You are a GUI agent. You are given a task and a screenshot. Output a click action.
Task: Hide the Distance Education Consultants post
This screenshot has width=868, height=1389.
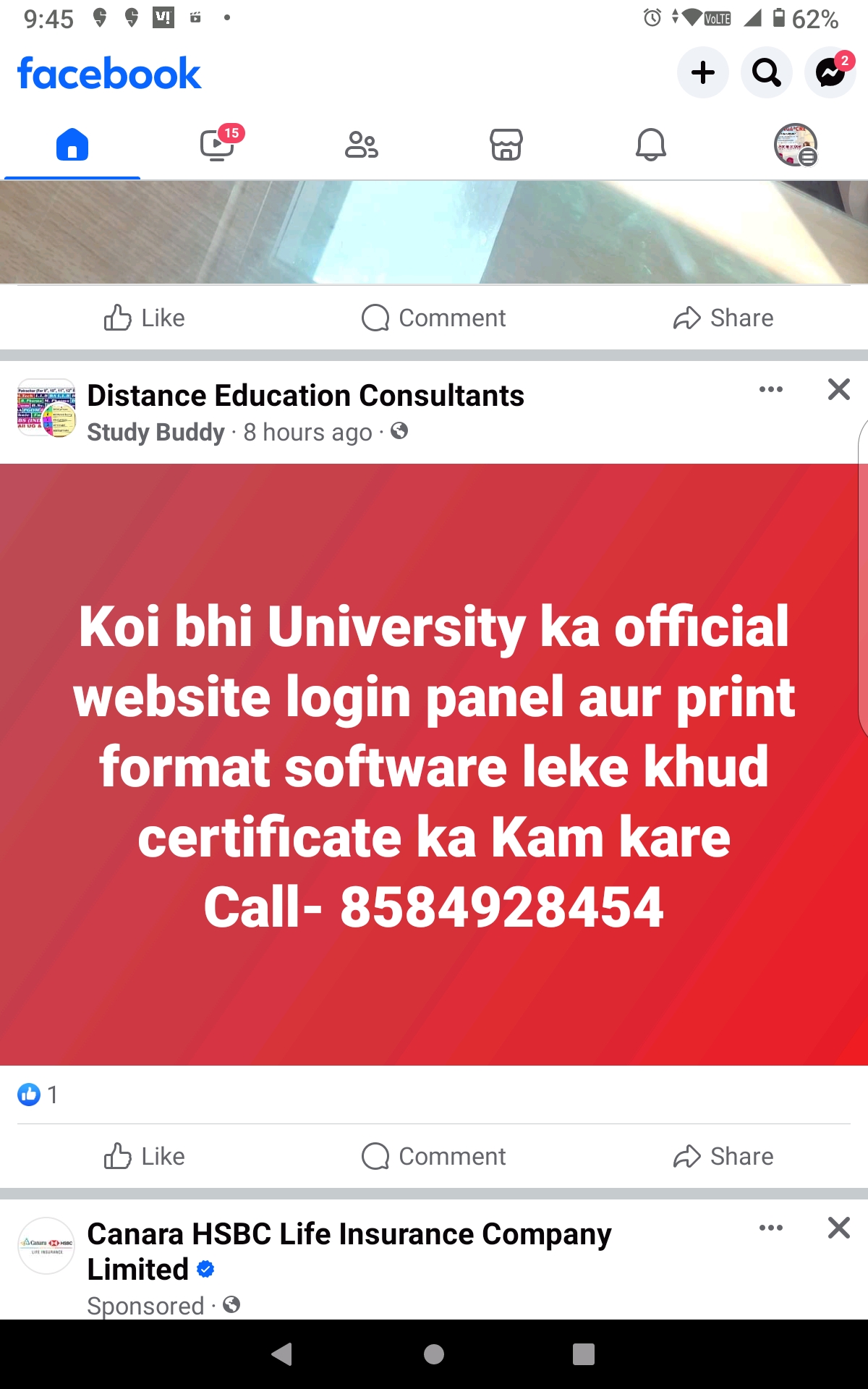(839, 389)
